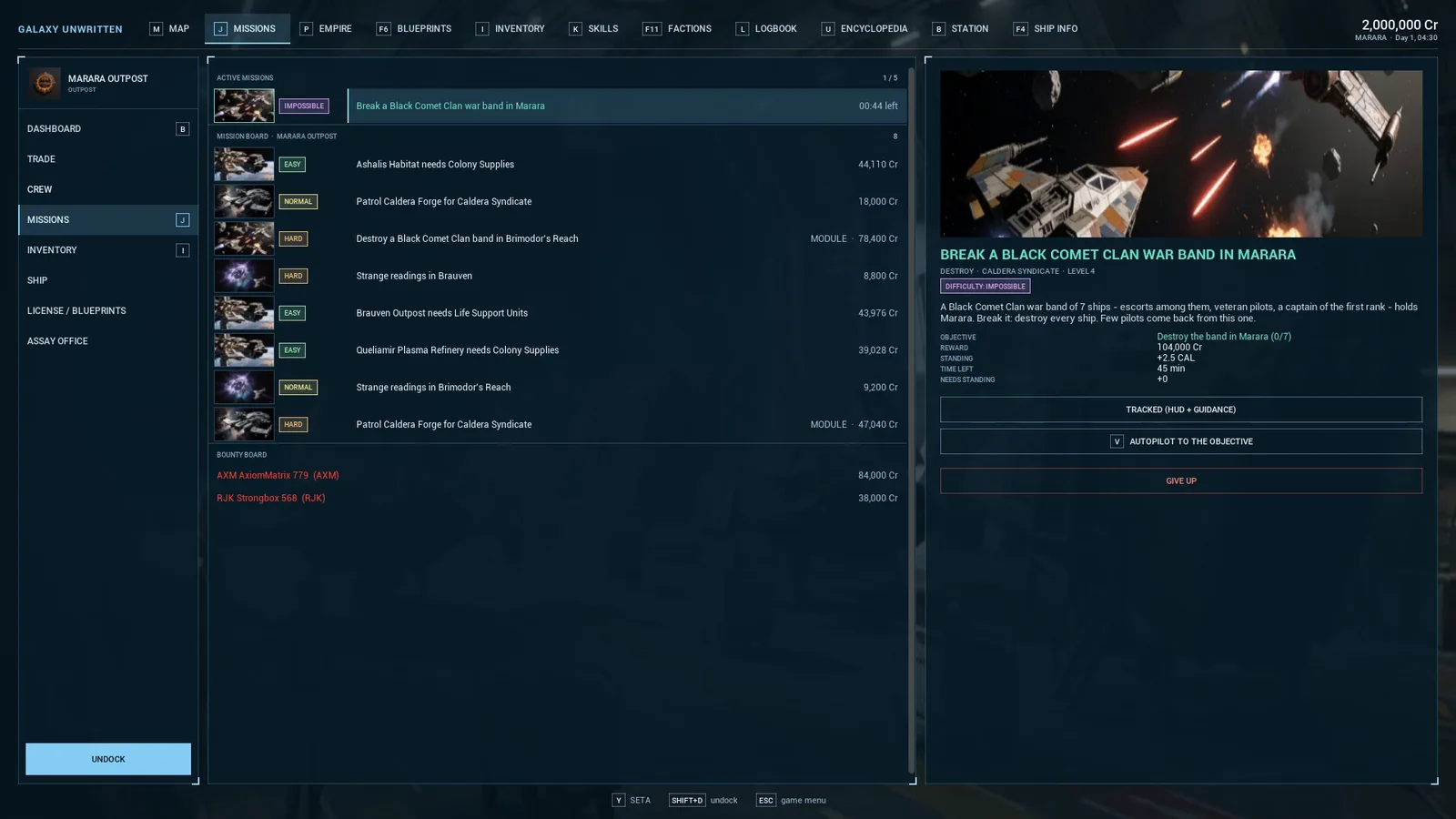
Task: Open the Blueprints tab in top bar
Action: (414, 29)
